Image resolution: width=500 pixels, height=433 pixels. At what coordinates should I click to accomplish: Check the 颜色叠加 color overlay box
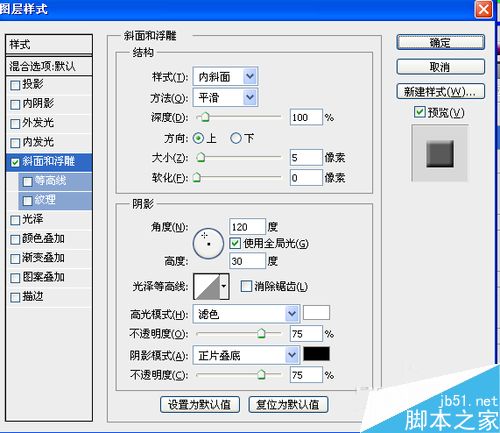[15, 240]
